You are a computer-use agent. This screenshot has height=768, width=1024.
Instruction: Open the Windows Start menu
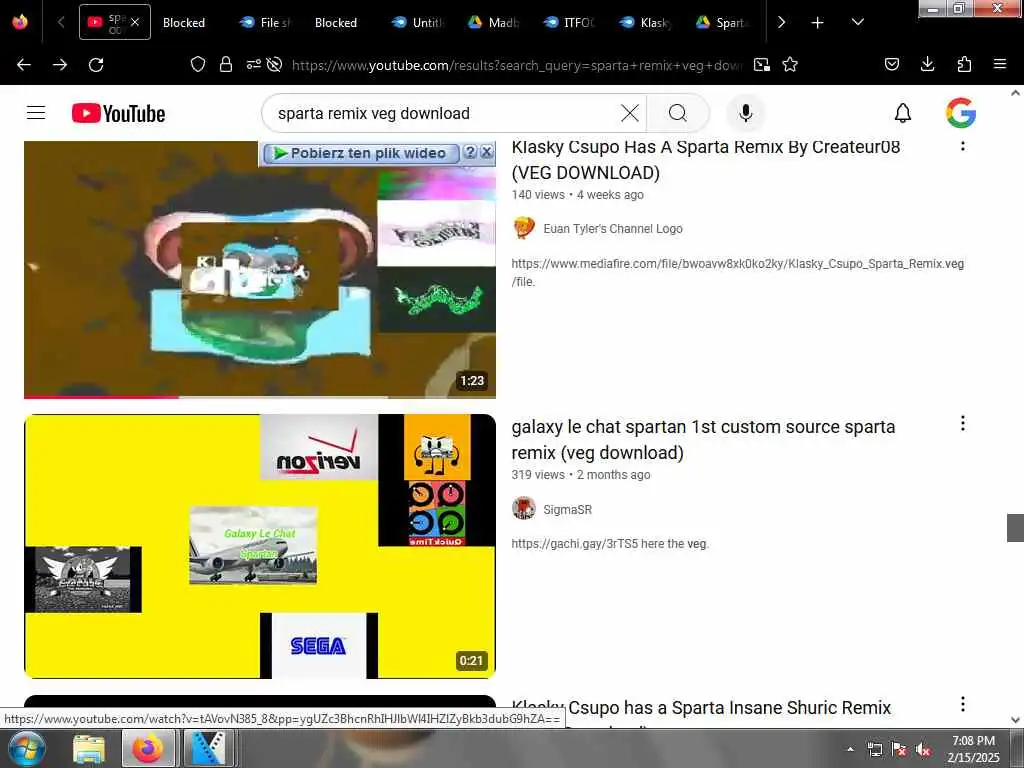point(26,748)
